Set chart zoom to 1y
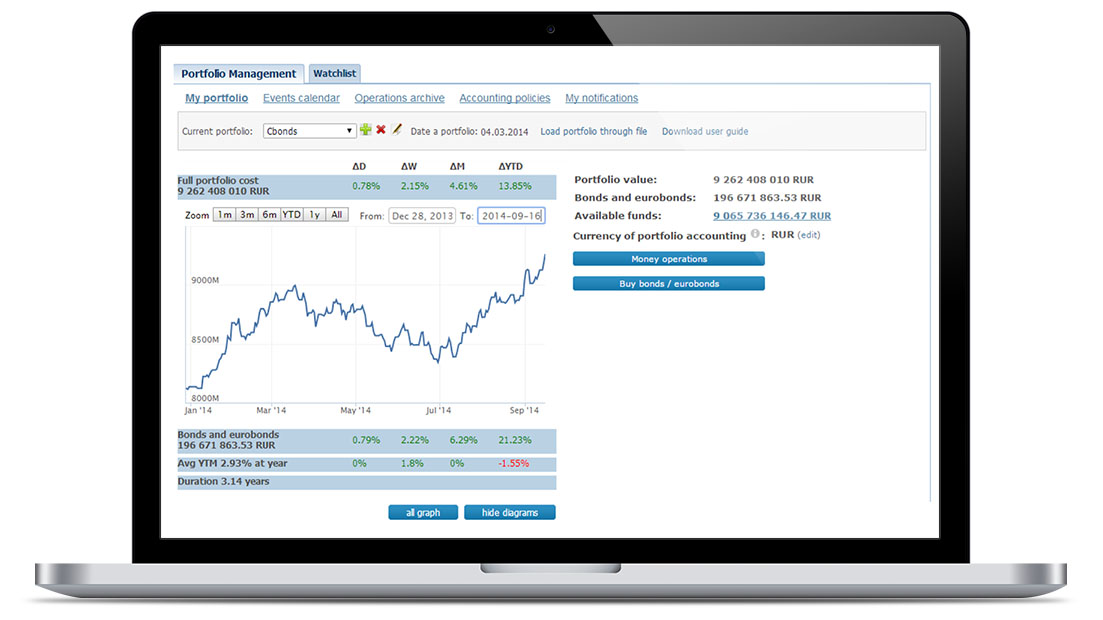The width and height of the screenshot is (1103, 620). pos(314,215)
